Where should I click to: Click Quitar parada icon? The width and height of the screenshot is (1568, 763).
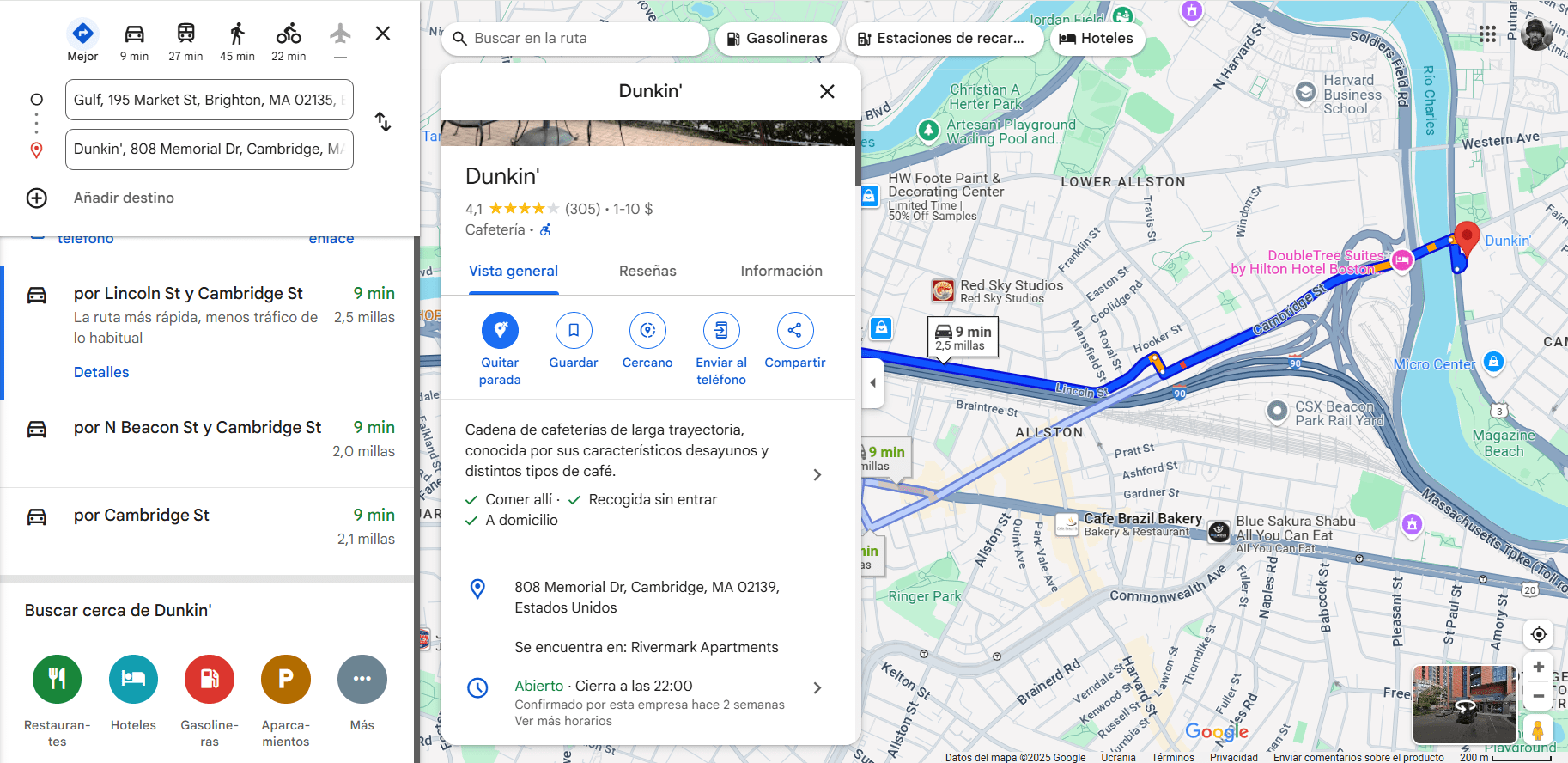point(500,330)
